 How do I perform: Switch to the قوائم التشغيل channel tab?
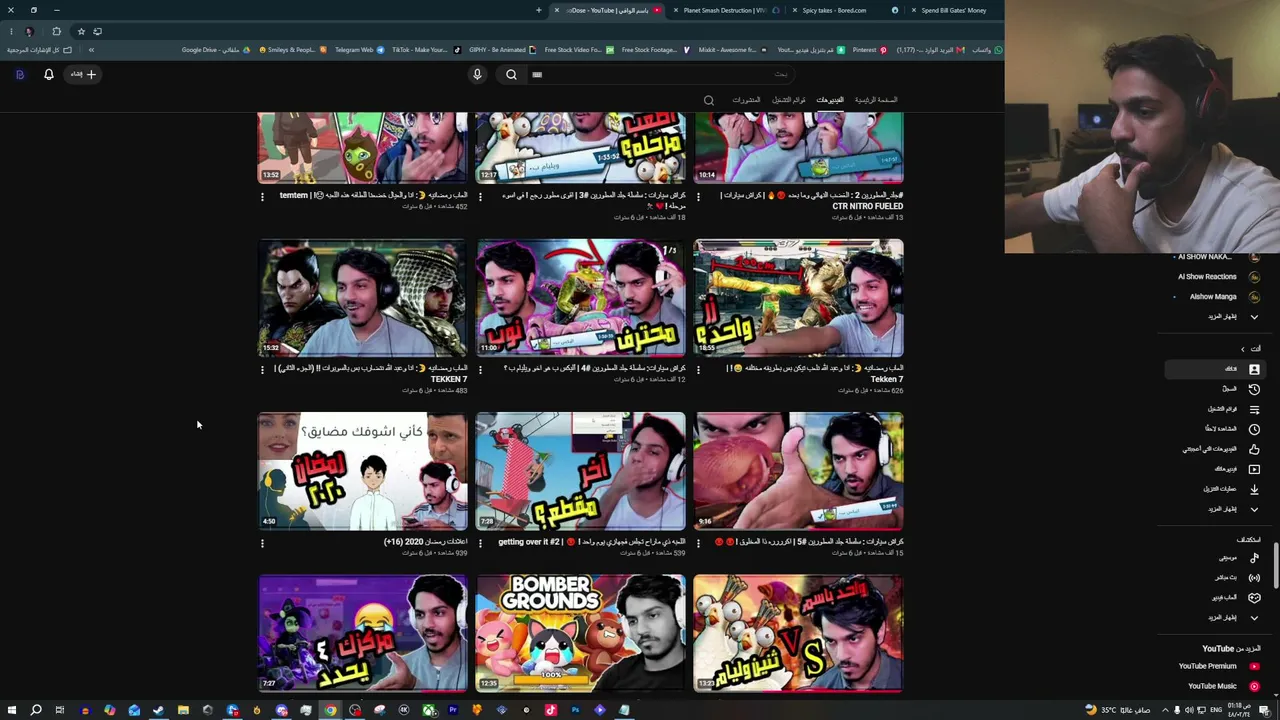789,100
